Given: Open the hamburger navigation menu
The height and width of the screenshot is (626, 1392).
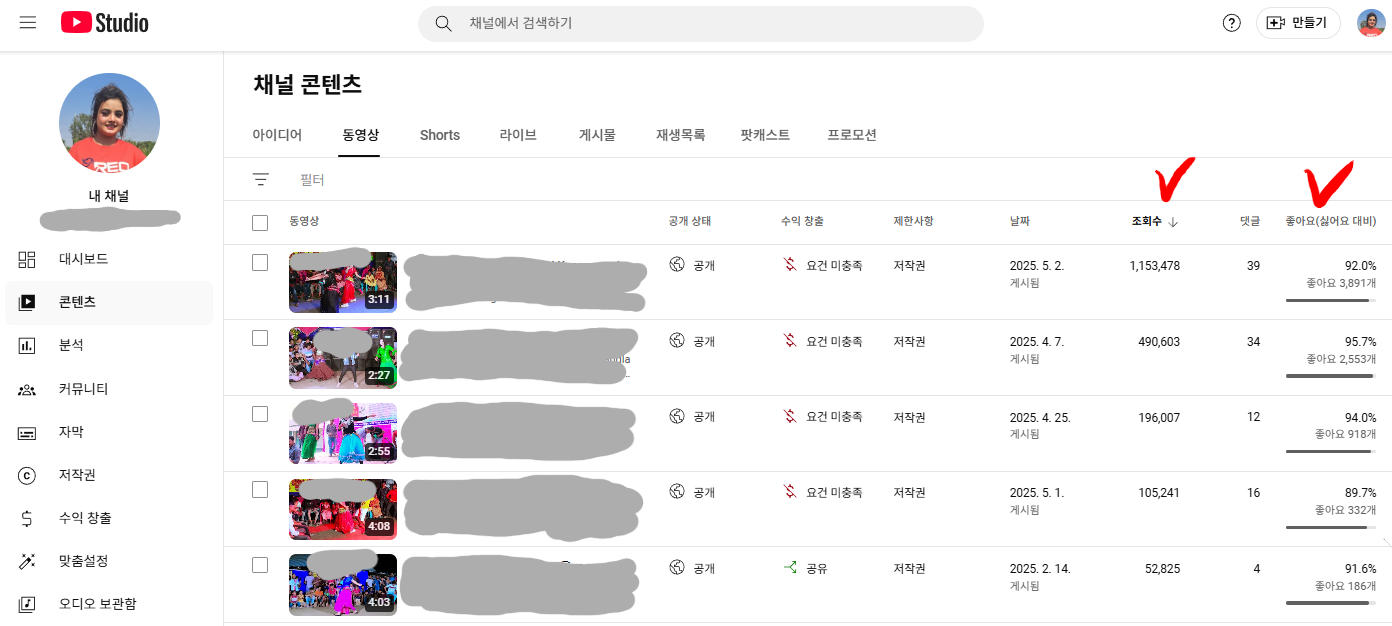Looking at the screenshot, I should [x=28, y=22].
